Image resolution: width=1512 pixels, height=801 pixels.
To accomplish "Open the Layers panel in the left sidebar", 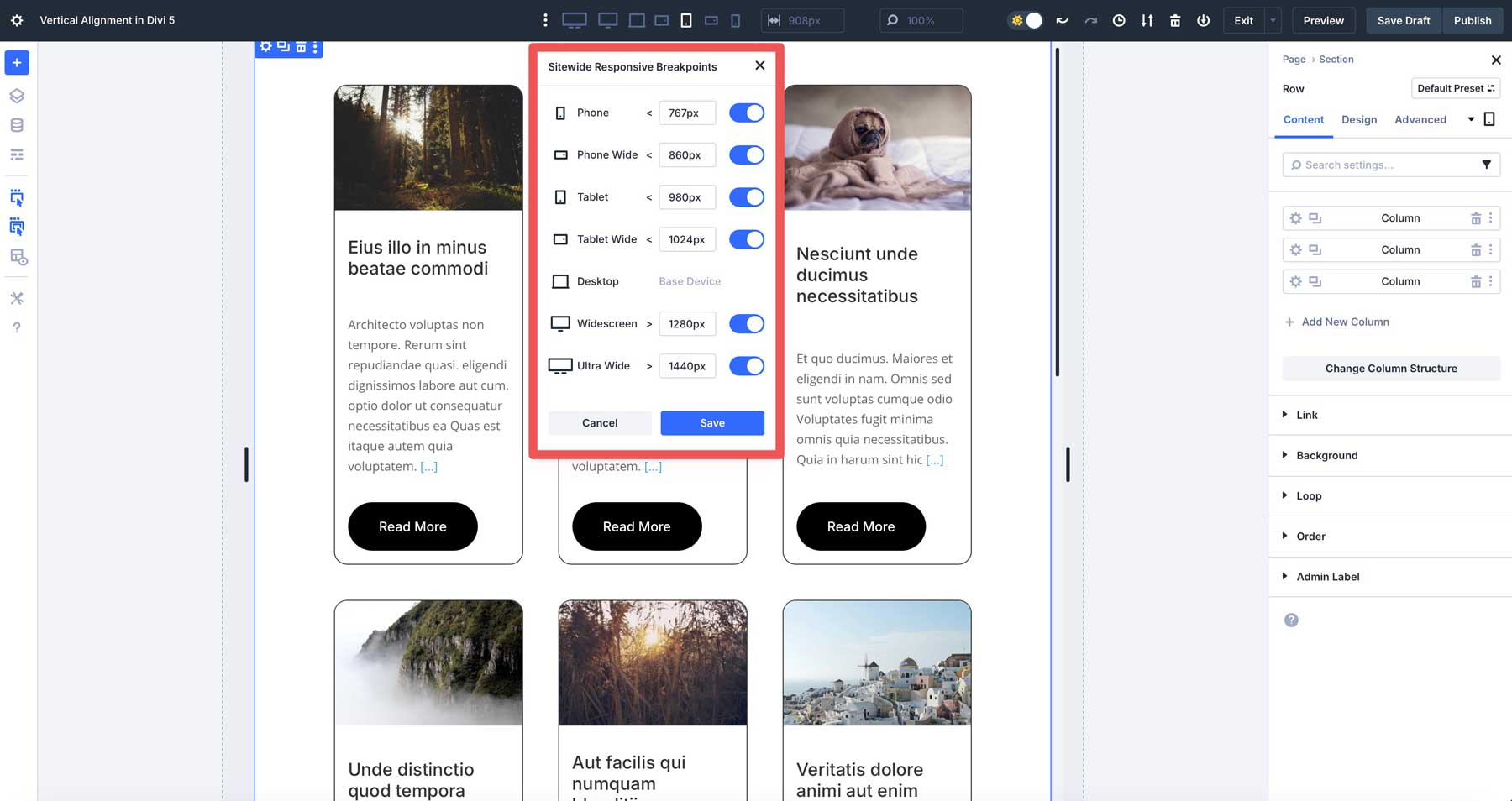I will click(17, 95).
